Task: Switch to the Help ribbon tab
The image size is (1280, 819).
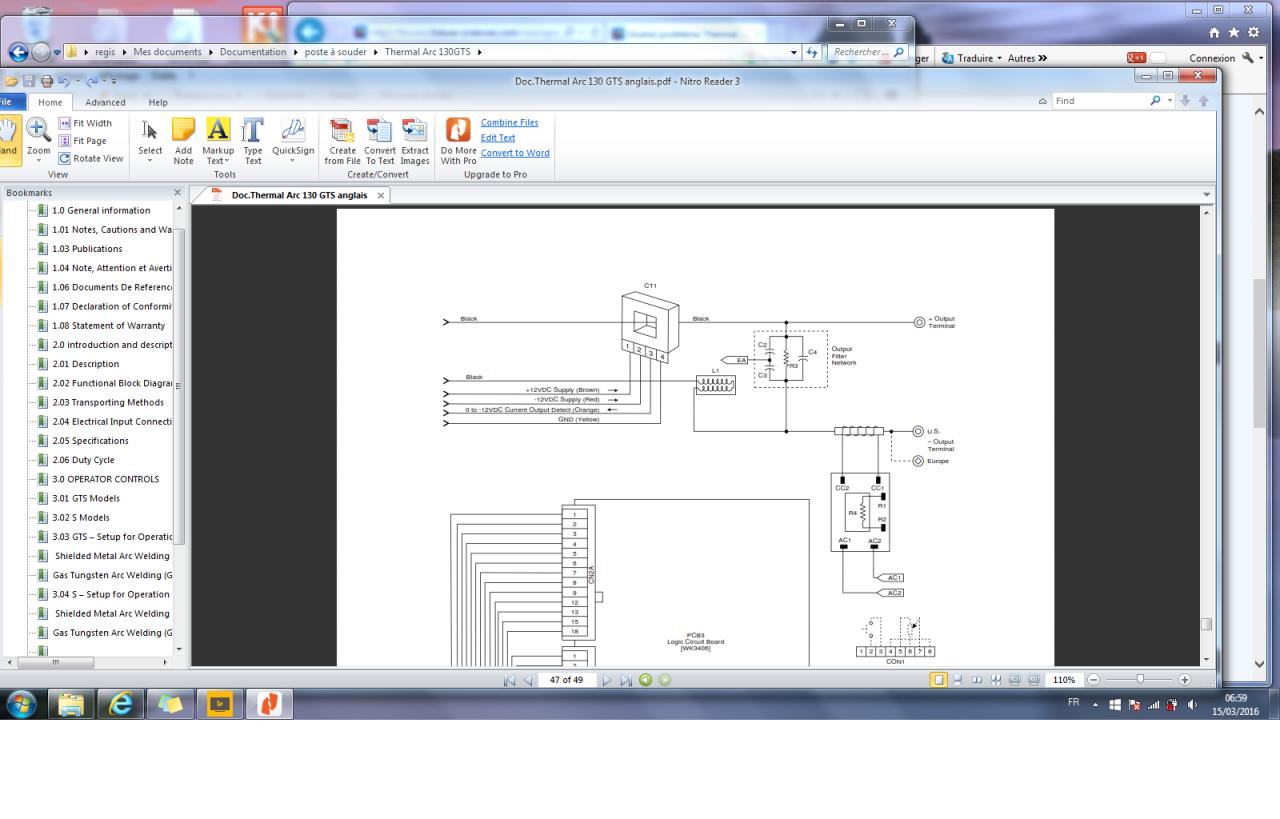Action: click(158, 102)
